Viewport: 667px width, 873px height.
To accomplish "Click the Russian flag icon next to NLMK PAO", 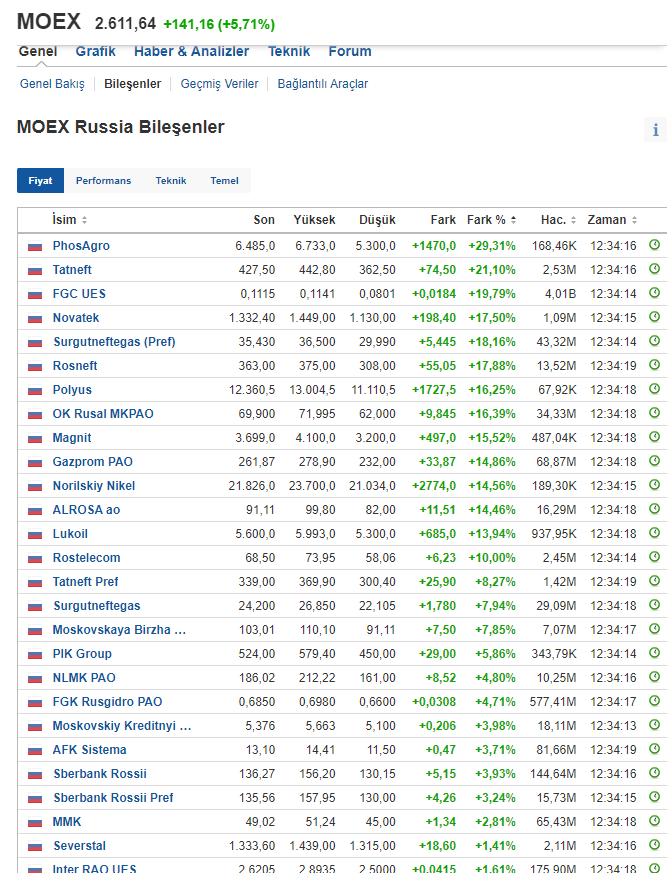I will coord(35,678).
